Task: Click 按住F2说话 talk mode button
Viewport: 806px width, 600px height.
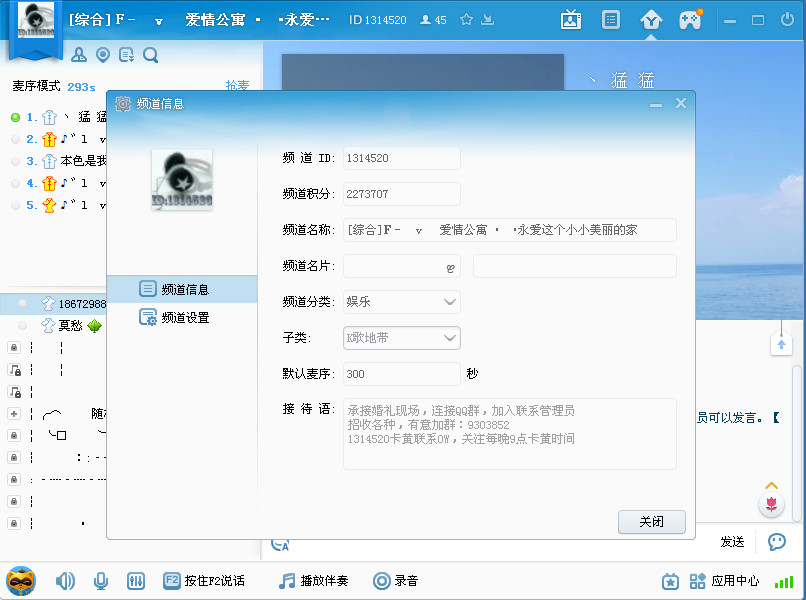Action: point(204,581)
